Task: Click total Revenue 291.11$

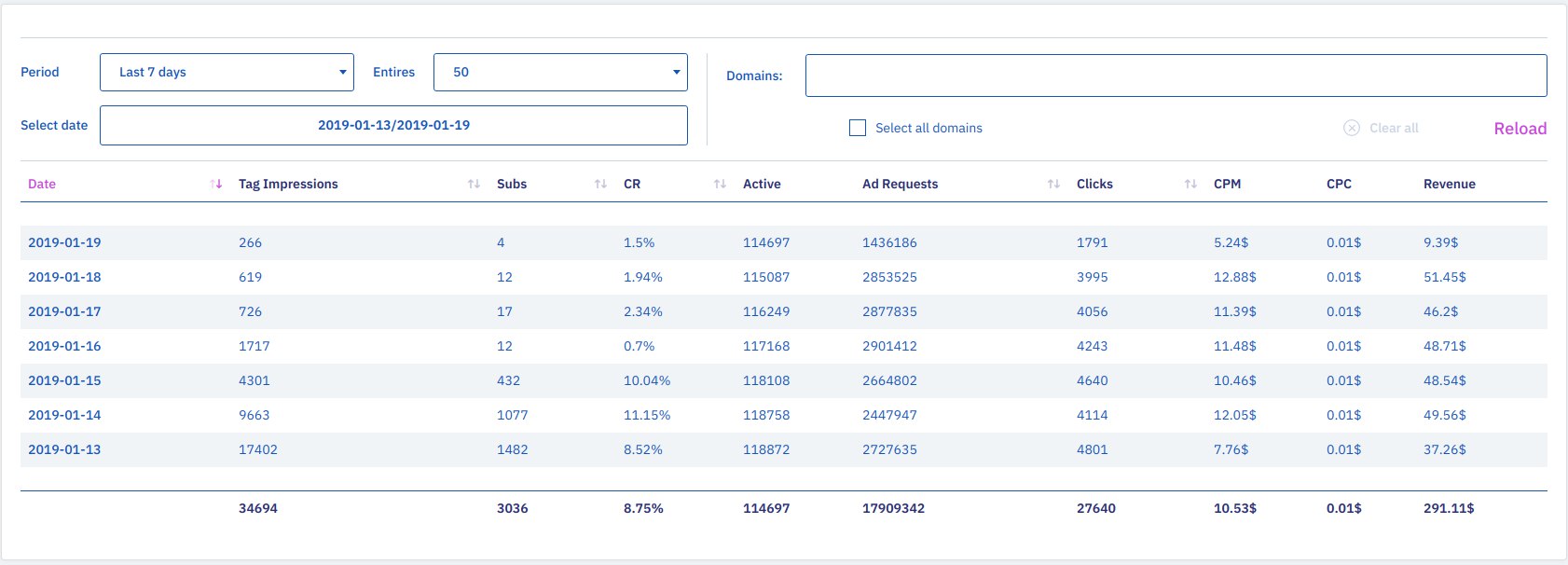Action: [x=1449, y=508]
